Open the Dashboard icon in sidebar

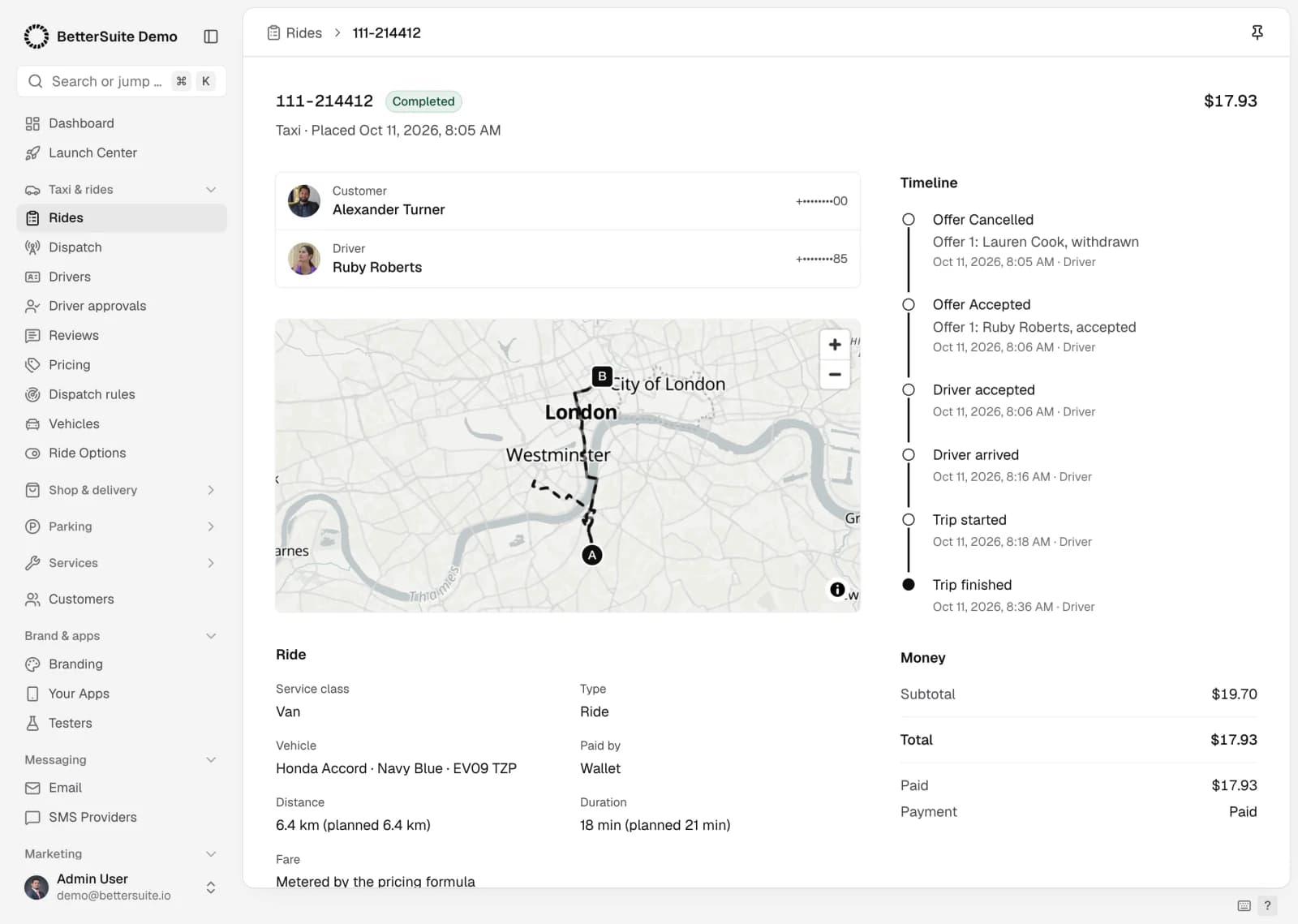pos(32,123)
